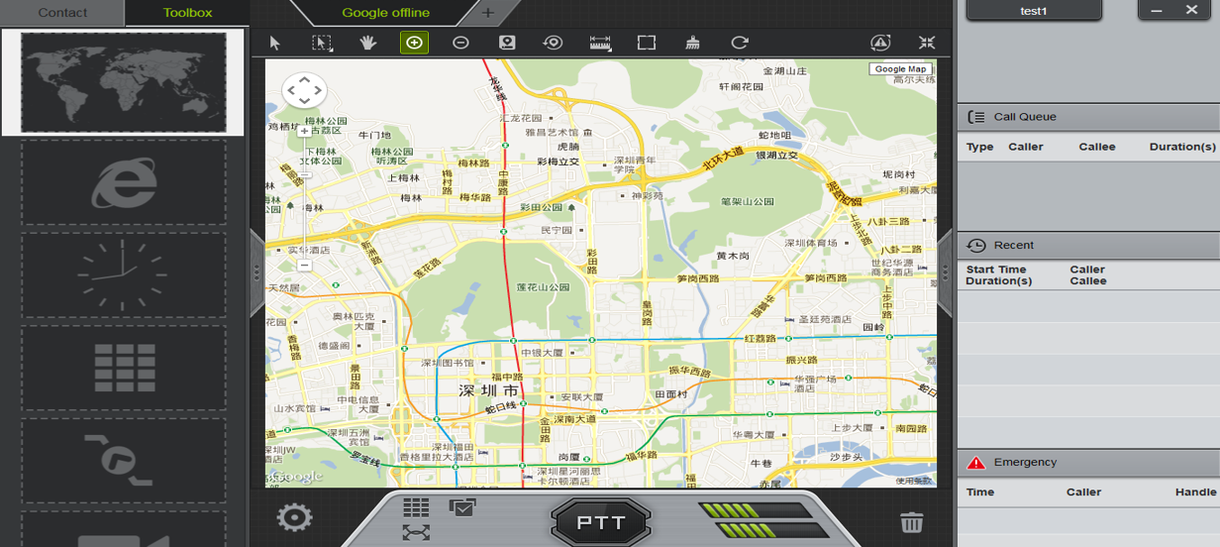
Task: Click the zoom in magnifier tool
Action: [x=414, y=43]
